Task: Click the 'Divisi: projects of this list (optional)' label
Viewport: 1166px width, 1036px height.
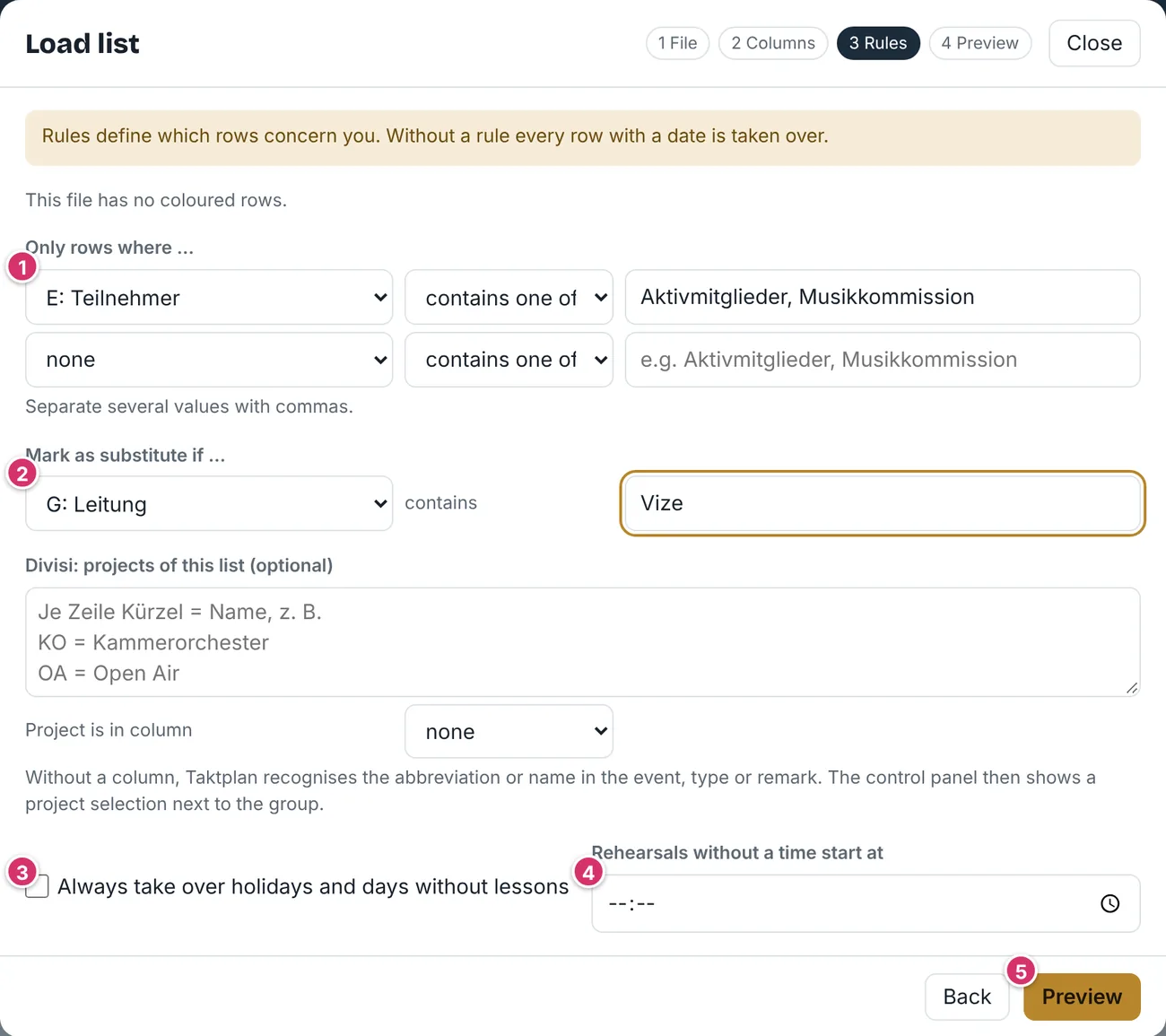Action: [x=178, y=565]
